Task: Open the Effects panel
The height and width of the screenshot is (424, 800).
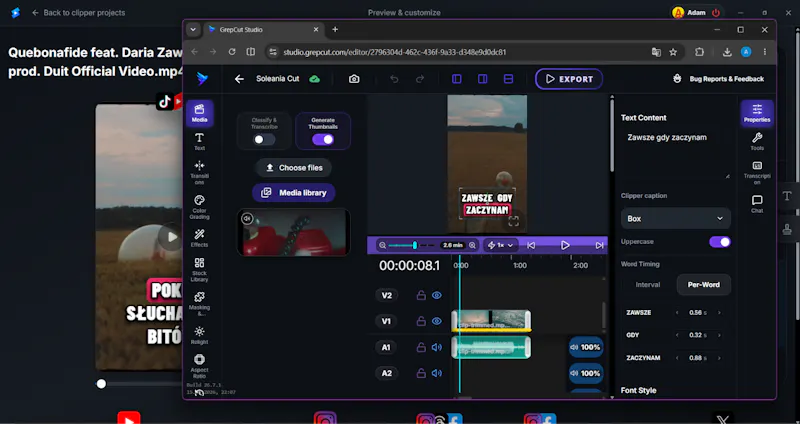Action: pos(199,238)
